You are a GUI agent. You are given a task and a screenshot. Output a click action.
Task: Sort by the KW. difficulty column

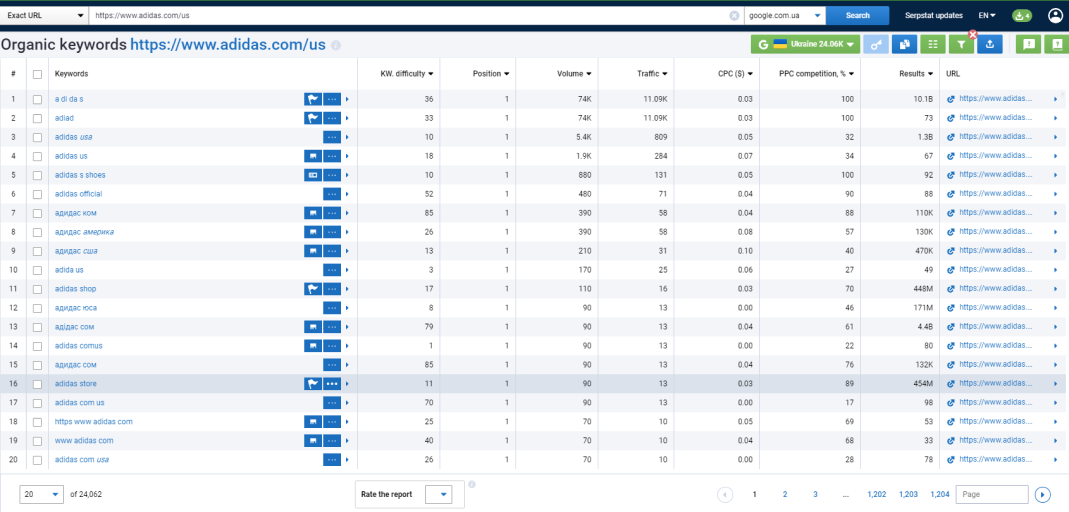407,74
